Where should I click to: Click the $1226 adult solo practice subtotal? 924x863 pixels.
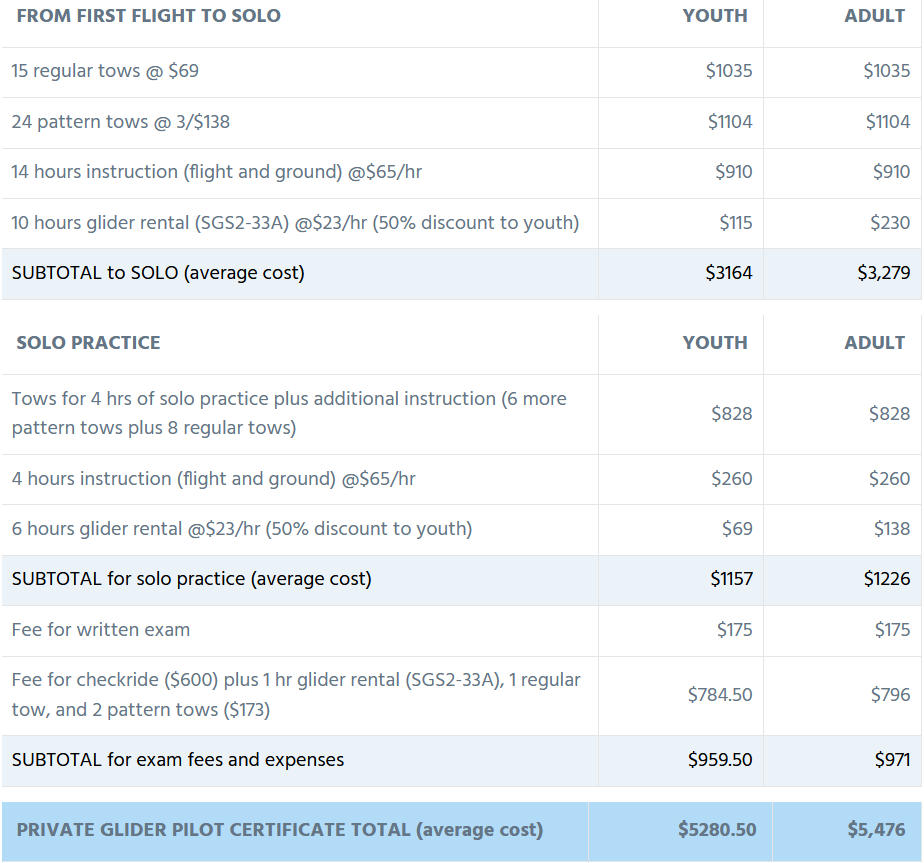[x=887, y=579]
